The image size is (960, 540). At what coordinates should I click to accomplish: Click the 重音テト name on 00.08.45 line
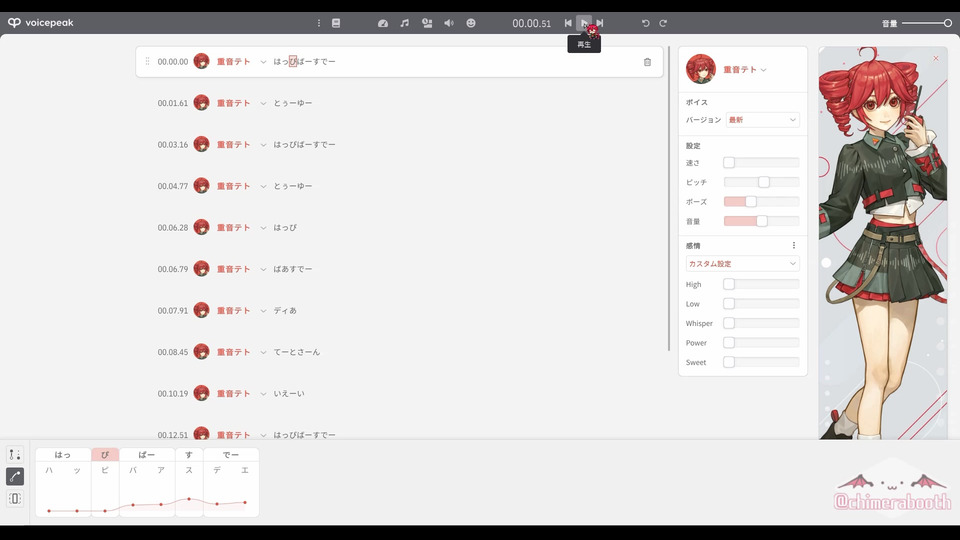[x=234, y=352]
